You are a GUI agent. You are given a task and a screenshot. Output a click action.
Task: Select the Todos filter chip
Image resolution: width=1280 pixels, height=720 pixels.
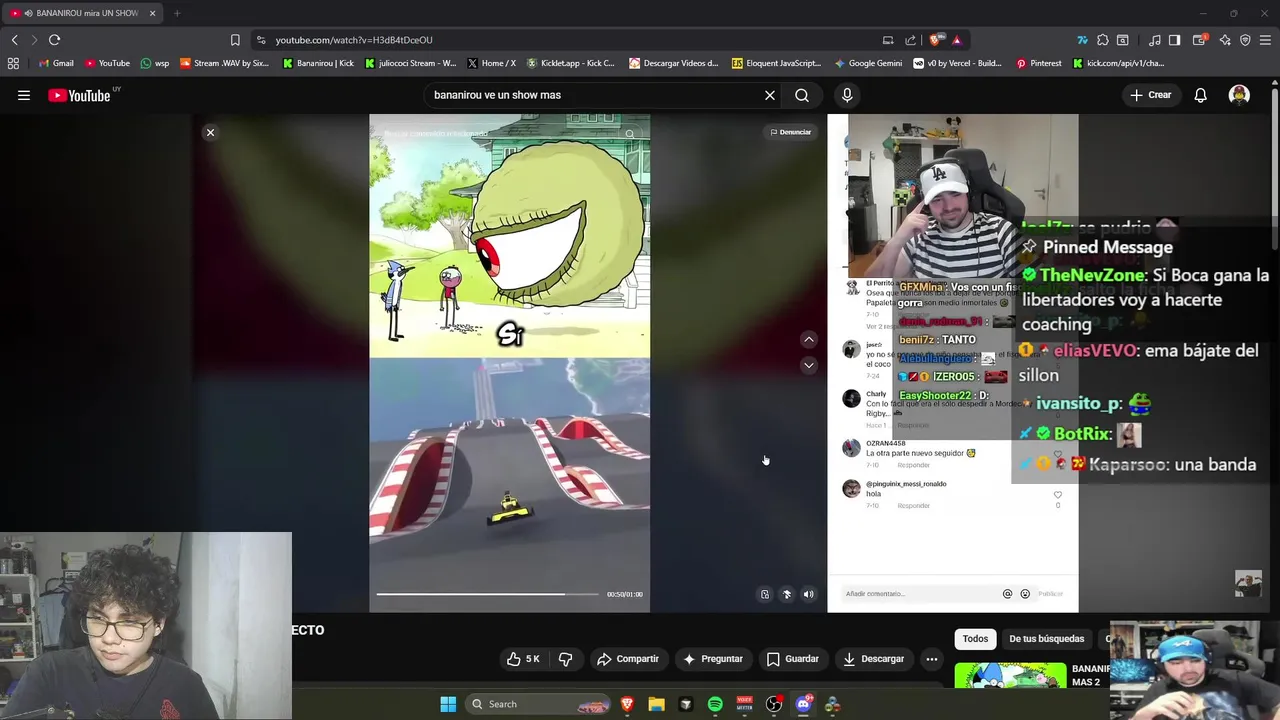tap(975, 639)
